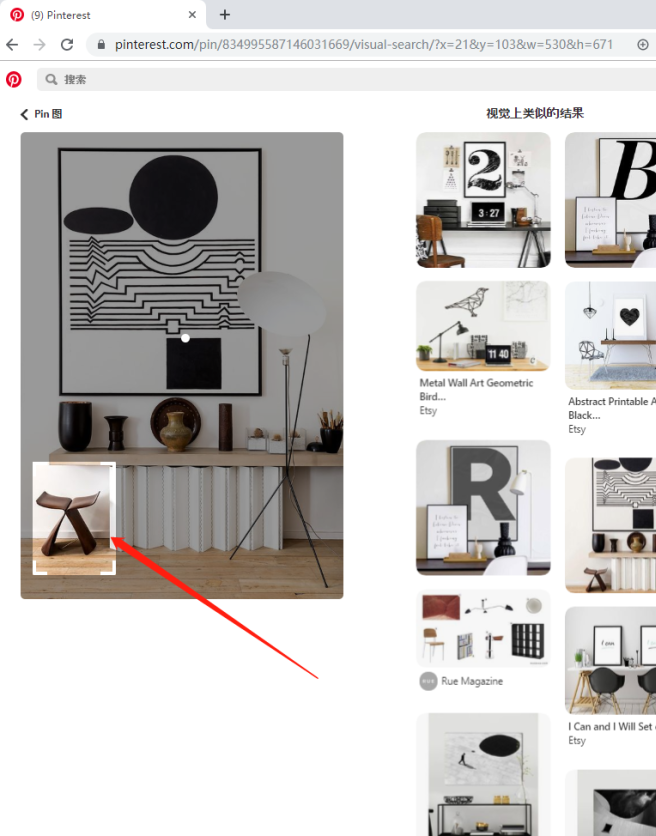Click the browser address bar URL
Screen dimensions: 656x836
(364, 45)
